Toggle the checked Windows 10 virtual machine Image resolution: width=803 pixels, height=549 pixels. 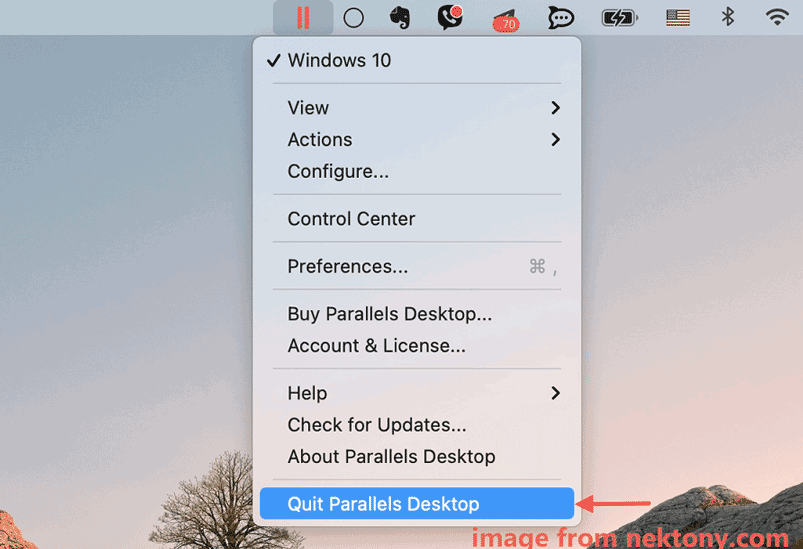pyautogui.click(x=417, y=60)
